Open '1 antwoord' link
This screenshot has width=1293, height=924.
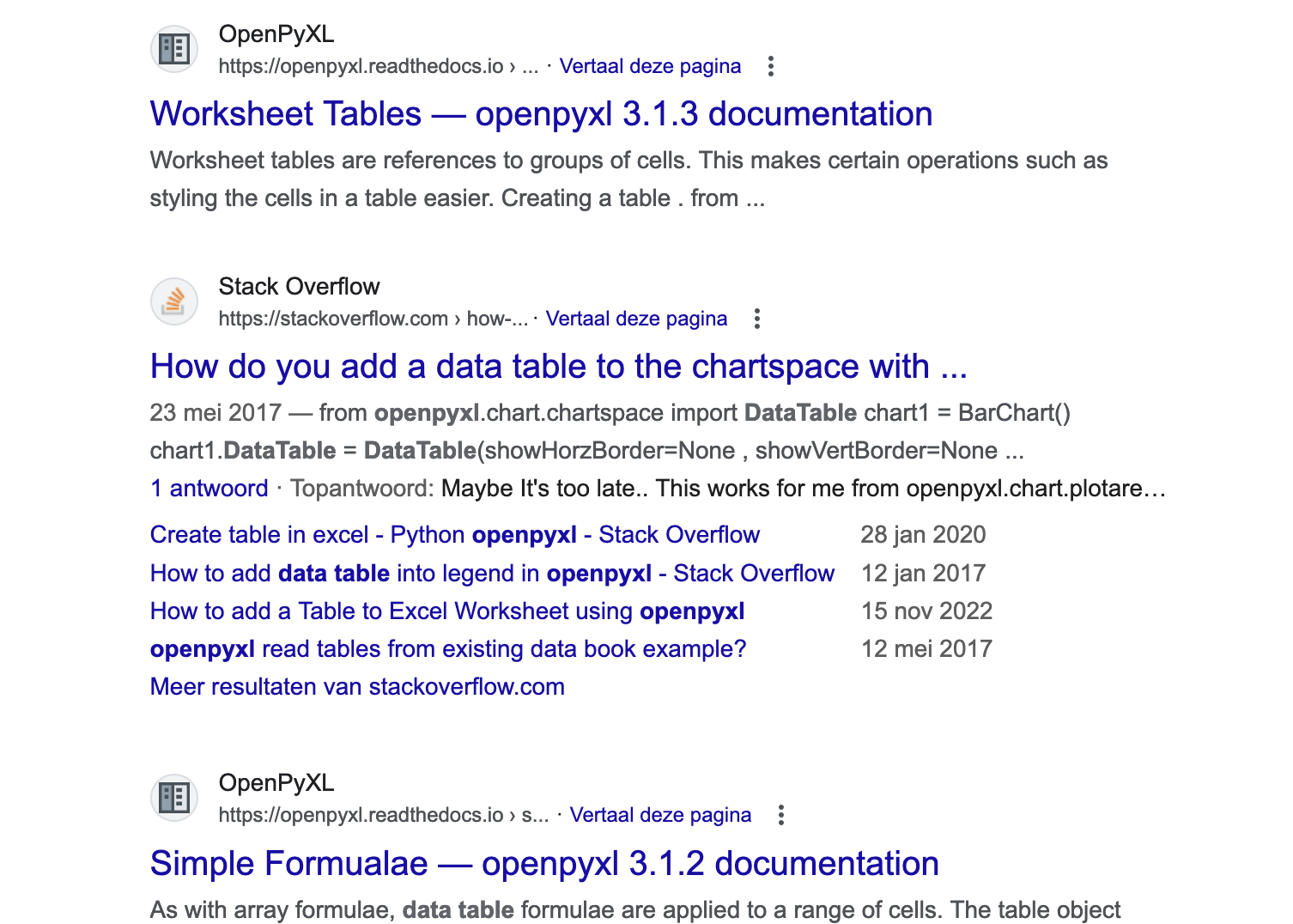tap(209, 489)
